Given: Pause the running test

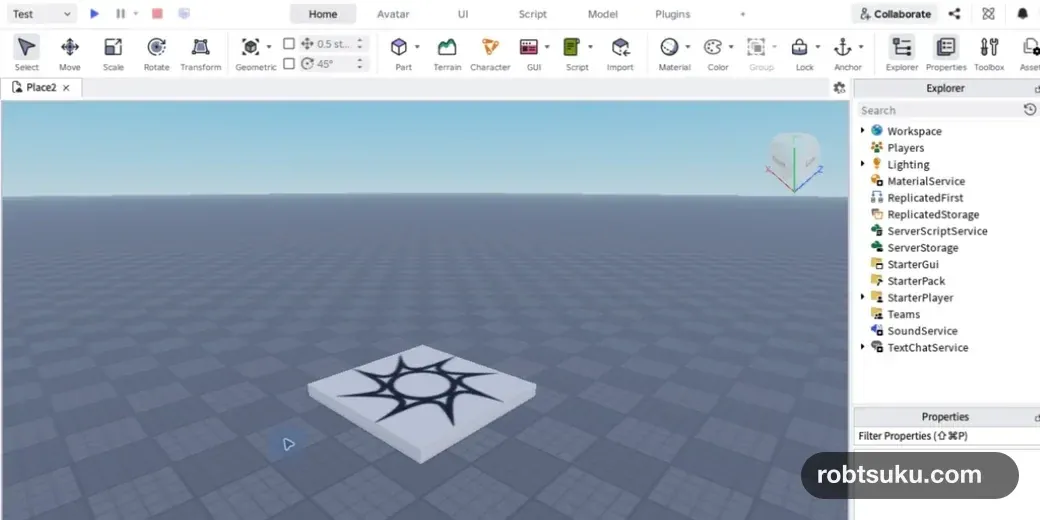Looking at the screenshot, I should (120, 13).
